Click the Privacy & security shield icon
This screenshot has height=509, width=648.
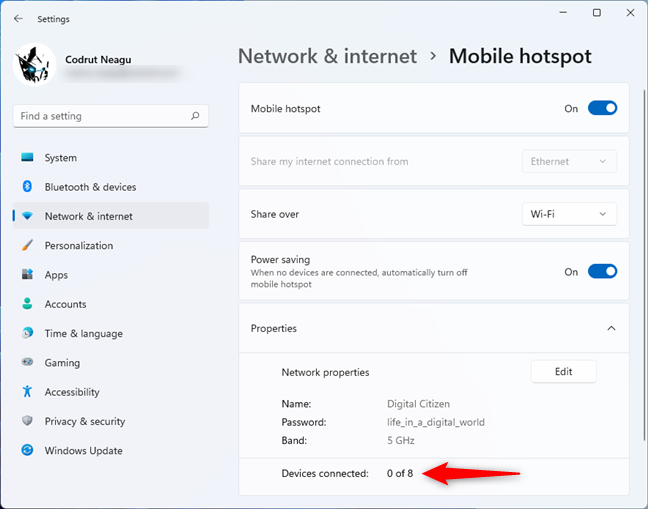27,421
